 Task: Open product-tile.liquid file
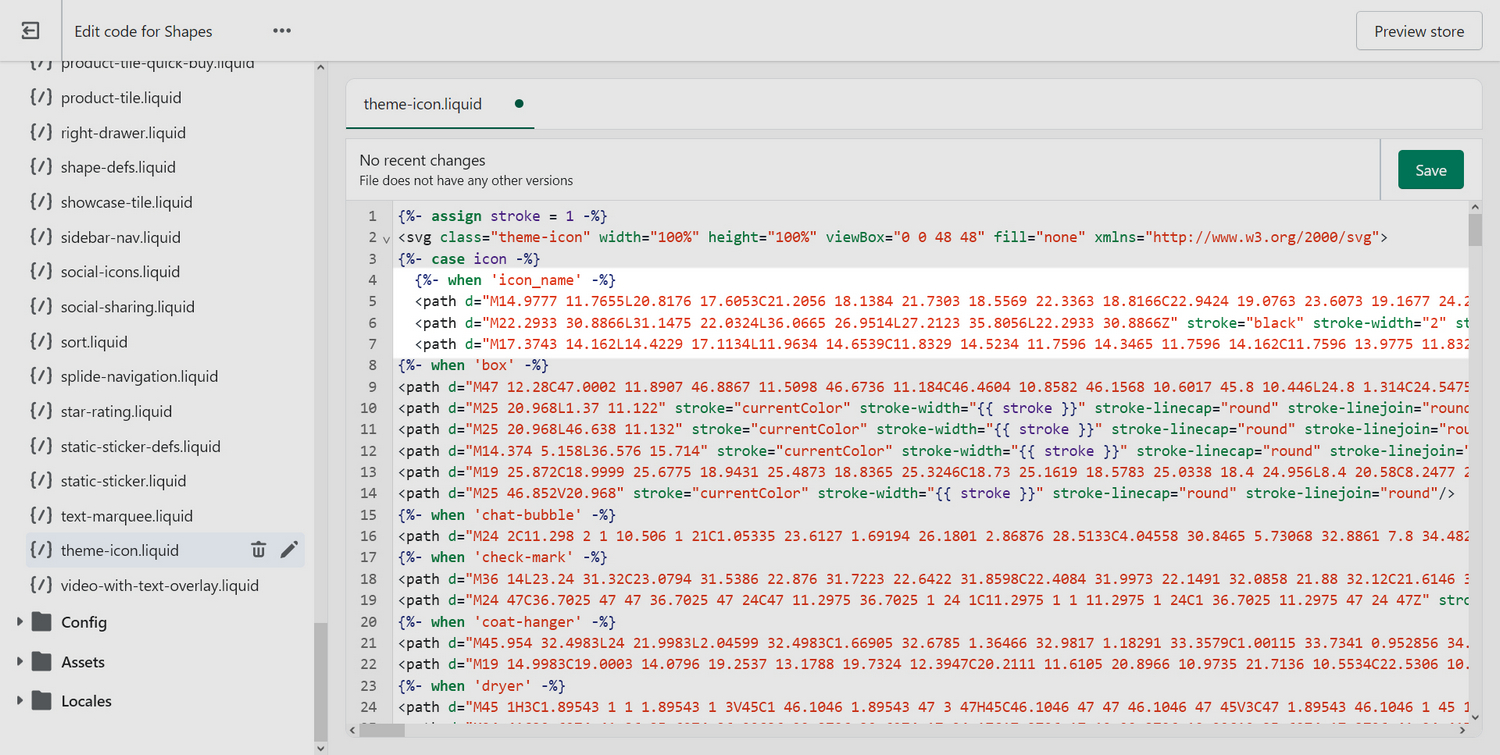(x=121, y=98)
